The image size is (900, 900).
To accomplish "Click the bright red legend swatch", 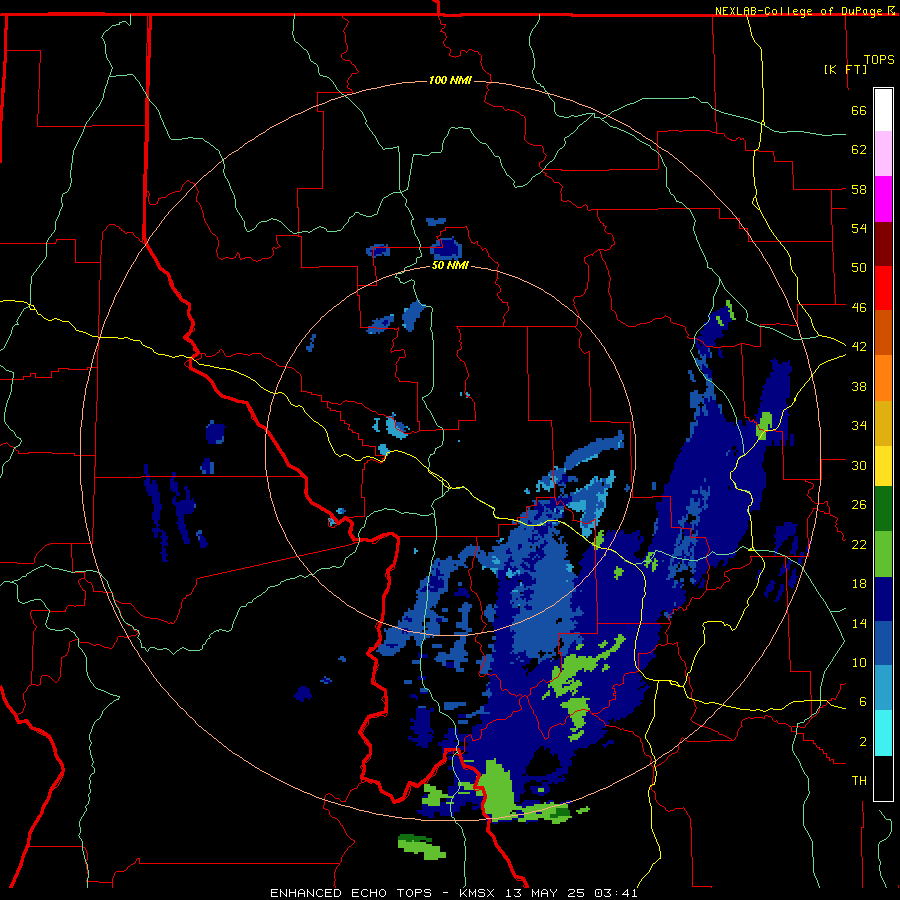I will click(883, 288).
